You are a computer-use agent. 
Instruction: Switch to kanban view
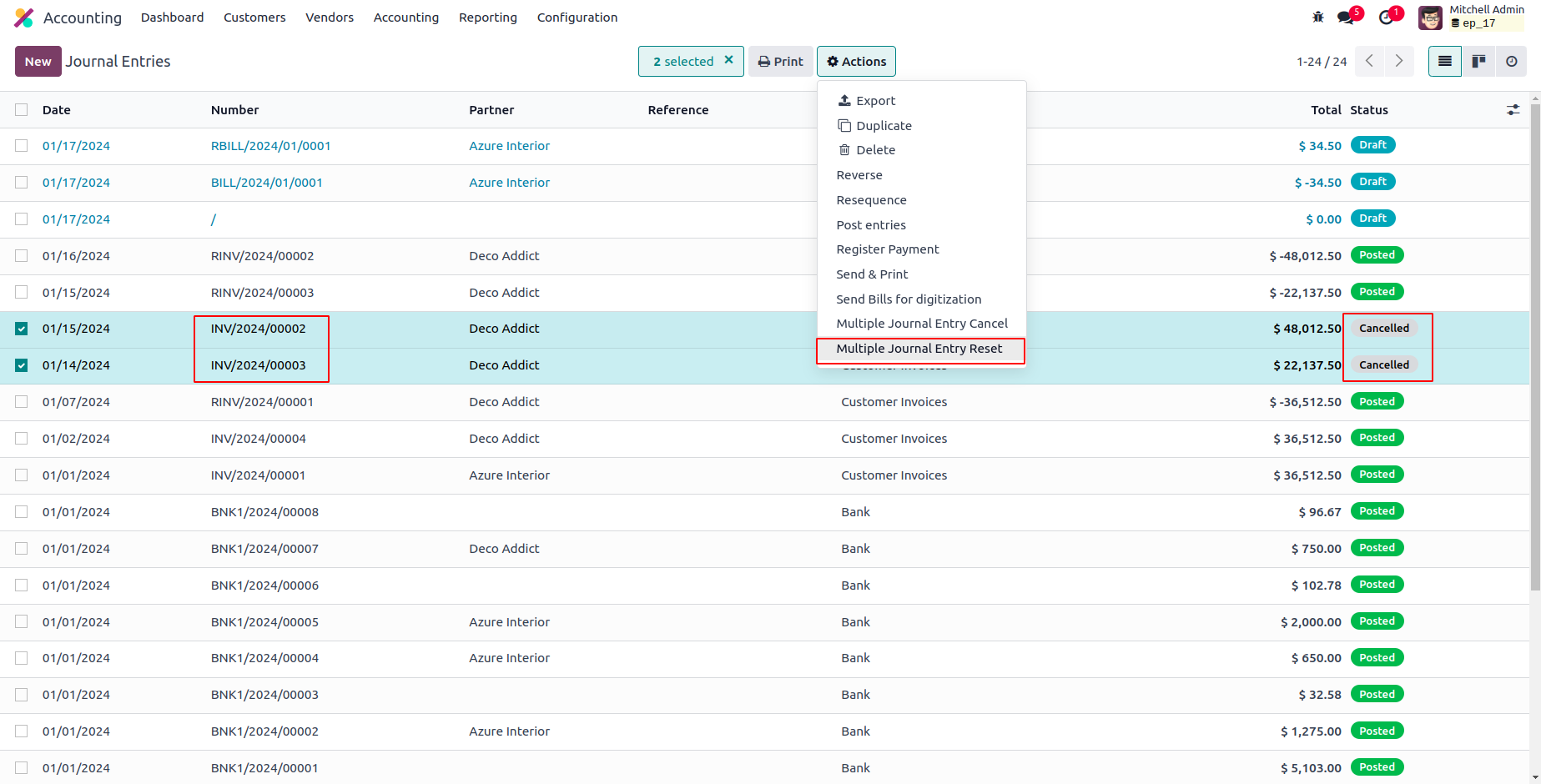1478,61
